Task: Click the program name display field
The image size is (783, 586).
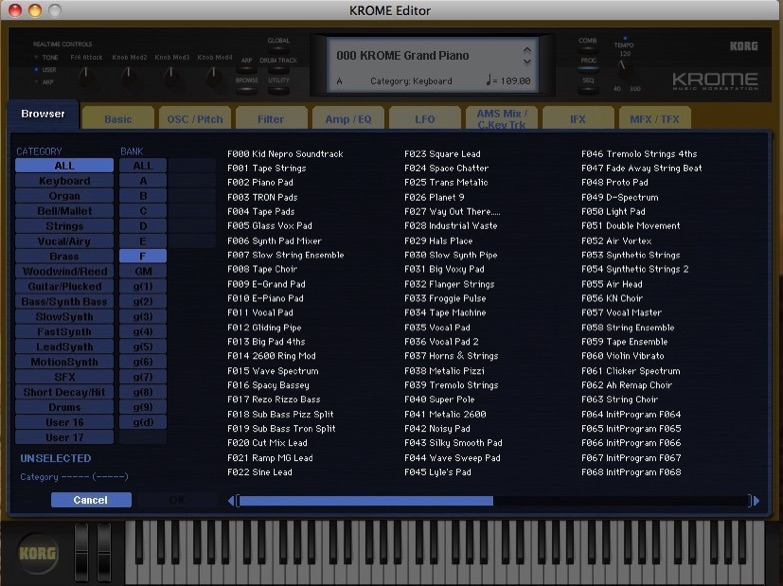Action: (x=402, y=55)
